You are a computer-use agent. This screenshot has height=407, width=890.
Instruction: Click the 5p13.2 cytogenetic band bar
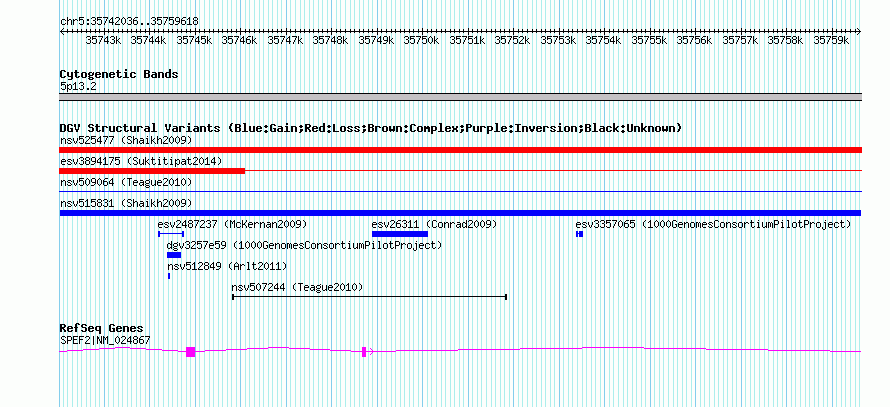click(460, 96)
